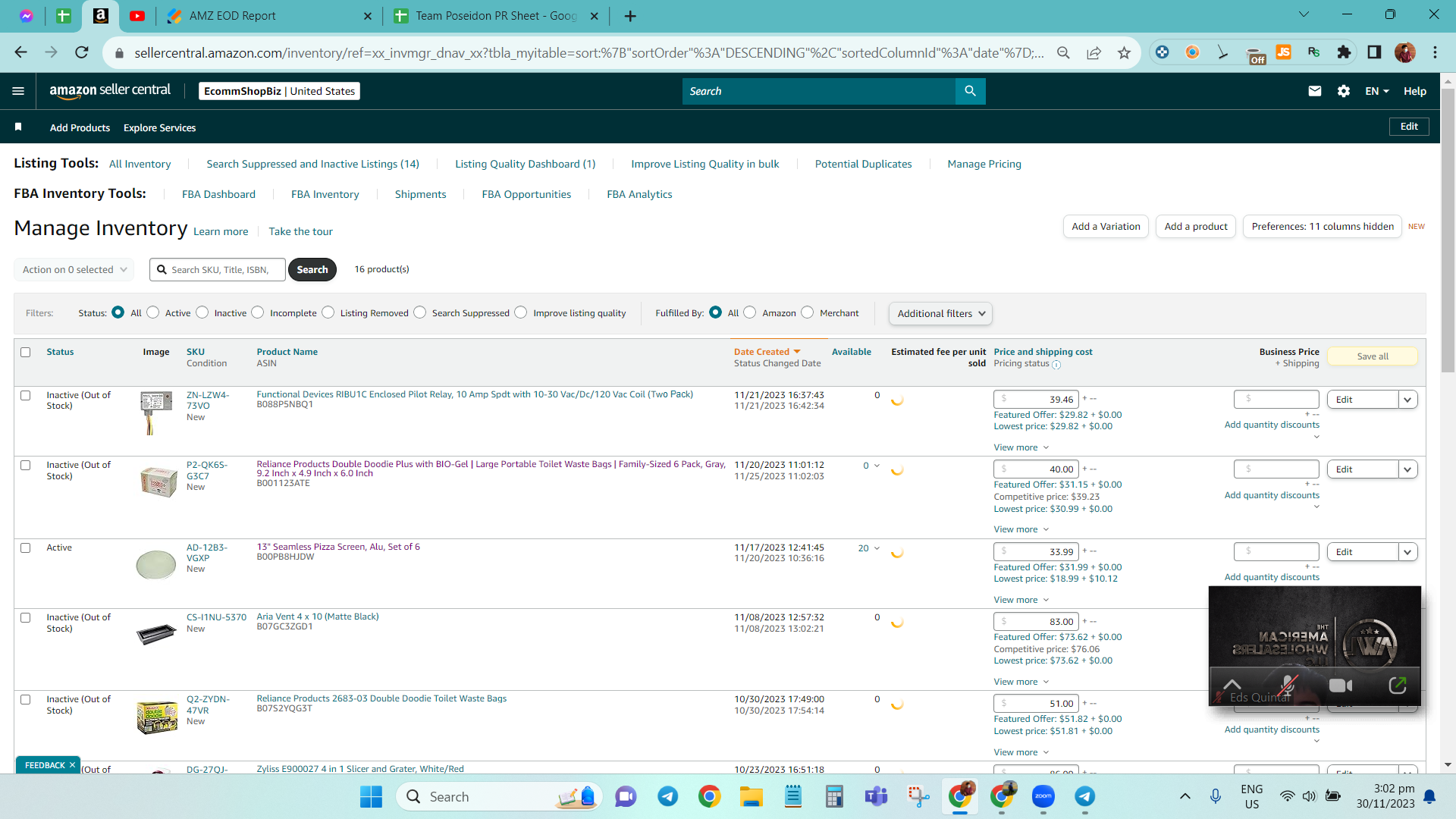The height and width of the screenshot is (819, 1456).
Task: Click the Pizza Screen product thumbnail
Action: pos(156,564)
